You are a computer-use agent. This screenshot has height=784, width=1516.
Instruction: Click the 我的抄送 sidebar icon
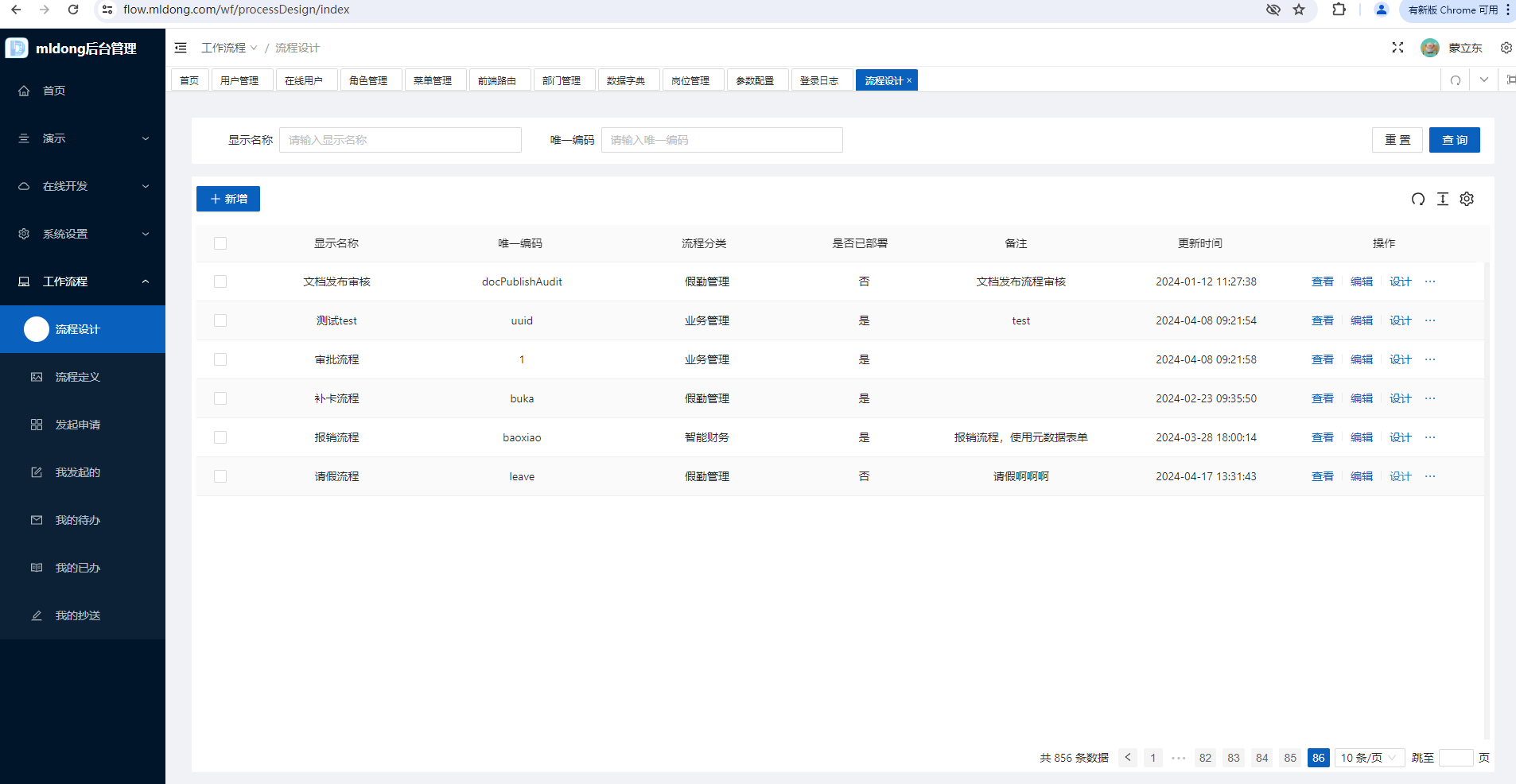[x=37, y=615]
